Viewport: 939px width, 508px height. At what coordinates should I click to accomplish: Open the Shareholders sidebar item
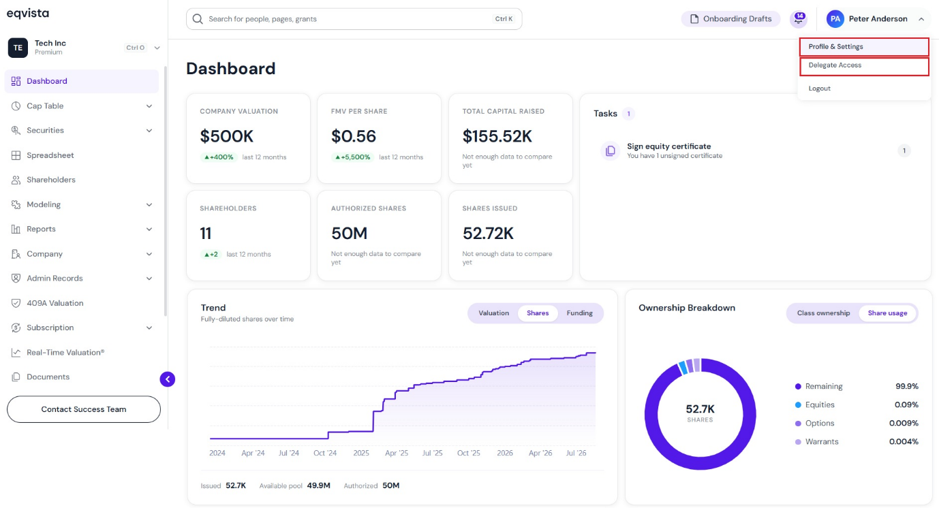click(81, 180)
